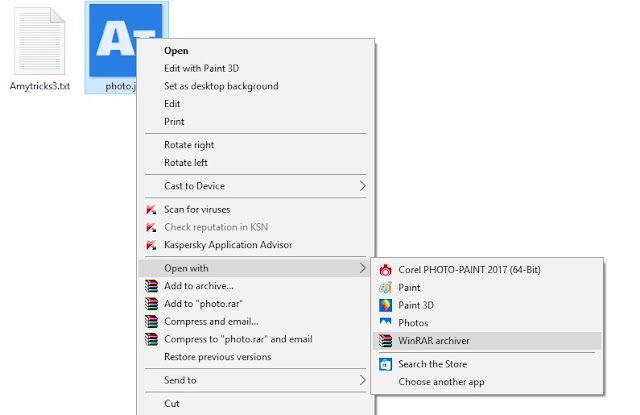
Task: Open with Photos in the submenu
Action: [487, 323]
